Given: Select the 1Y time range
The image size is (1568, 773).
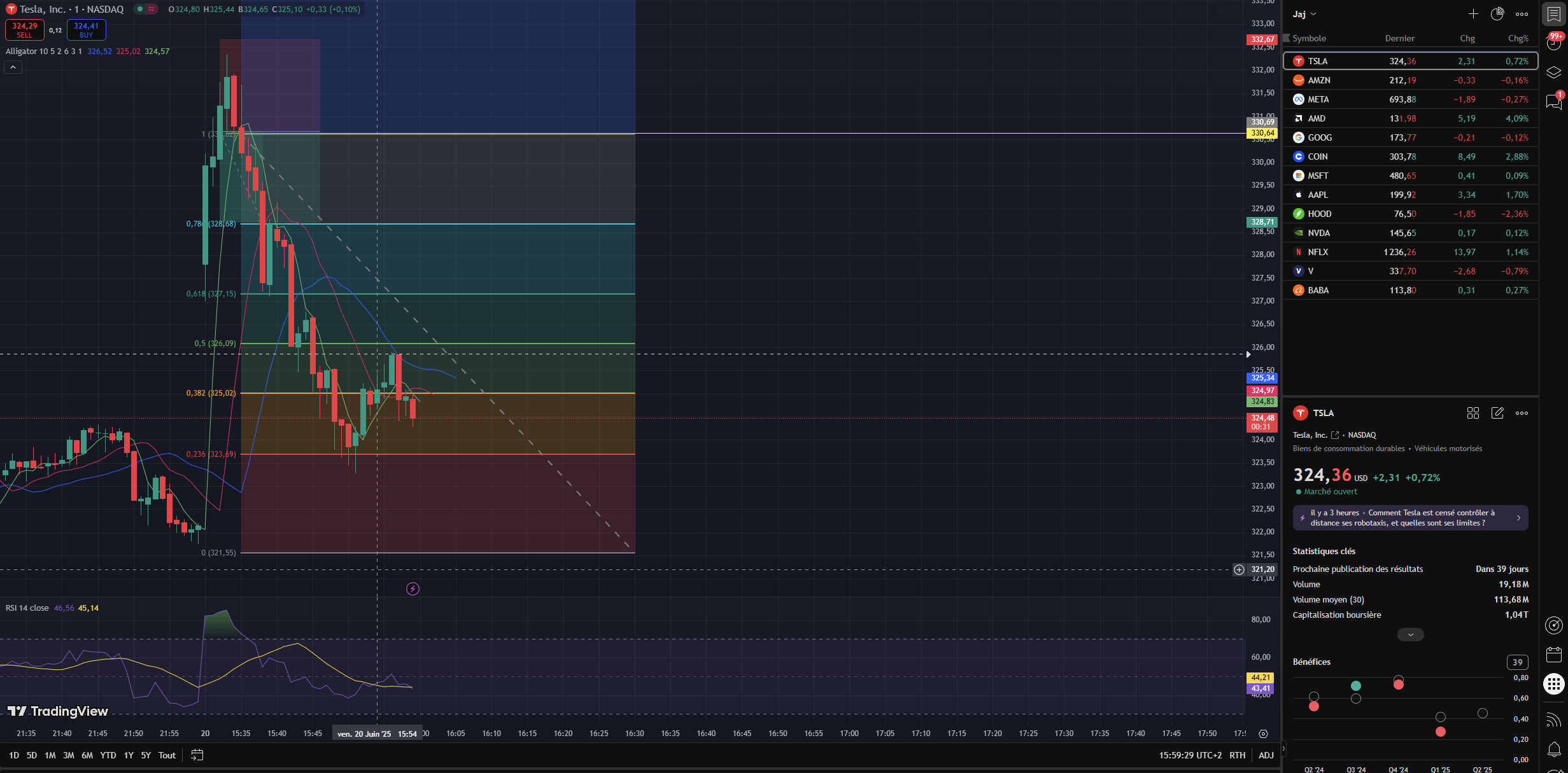Looking at the screenshot, I should coord(129,755).
